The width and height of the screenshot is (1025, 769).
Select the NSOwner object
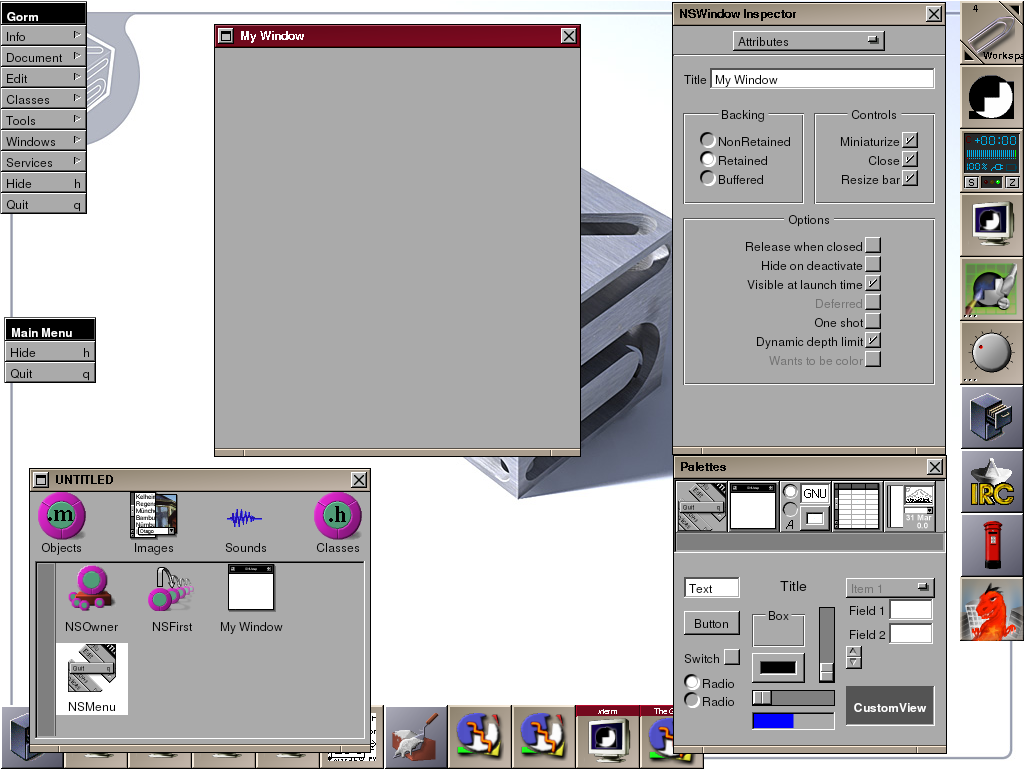(90, 598)
